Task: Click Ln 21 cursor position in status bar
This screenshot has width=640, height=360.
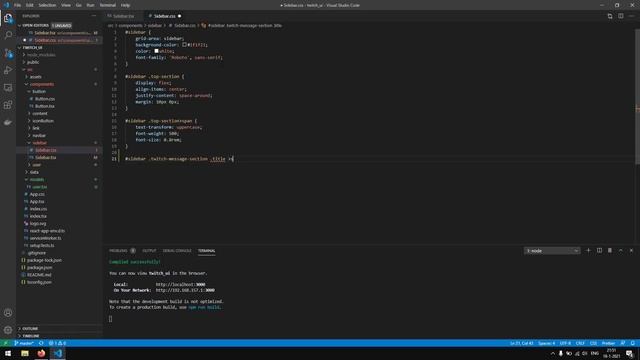Action: tap(521, 343)
